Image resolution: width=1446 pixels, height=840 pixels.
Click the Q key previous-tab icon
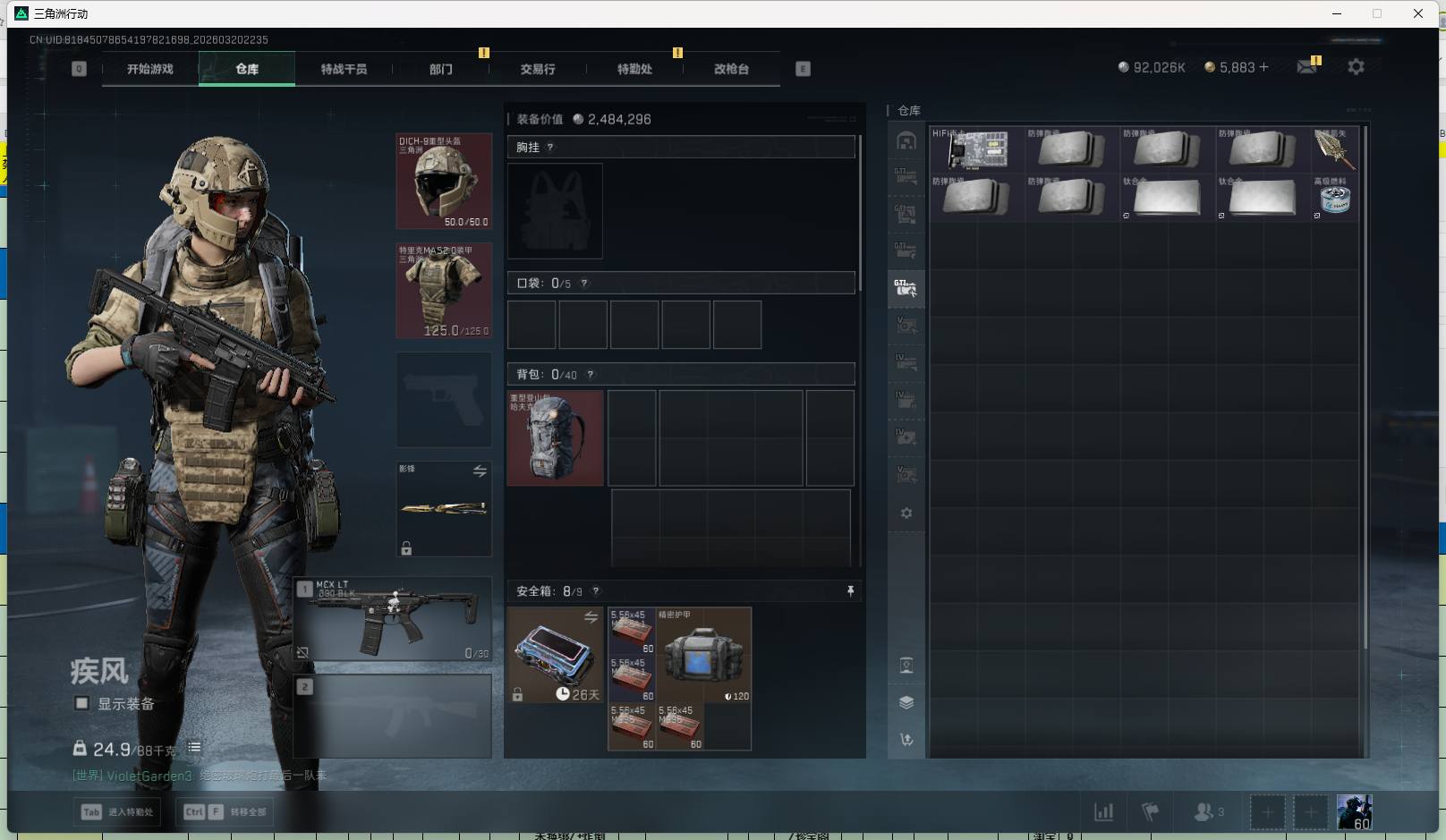point(79,69)
